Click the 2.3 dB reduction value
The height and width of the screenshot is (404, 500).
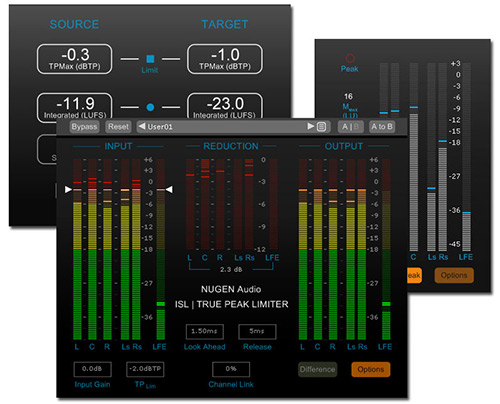coord(231,269)
